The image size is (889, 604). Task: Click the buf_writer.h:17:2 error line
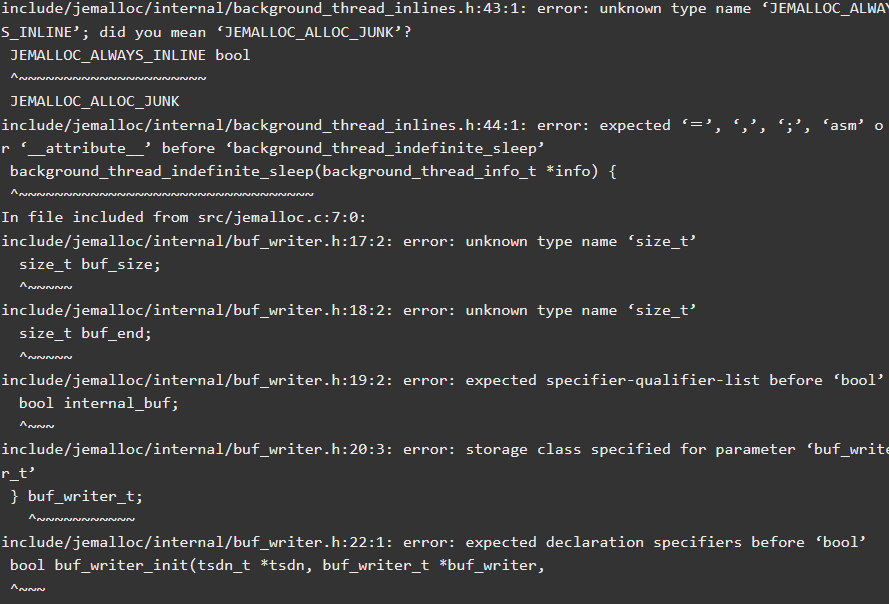[349, 241]
